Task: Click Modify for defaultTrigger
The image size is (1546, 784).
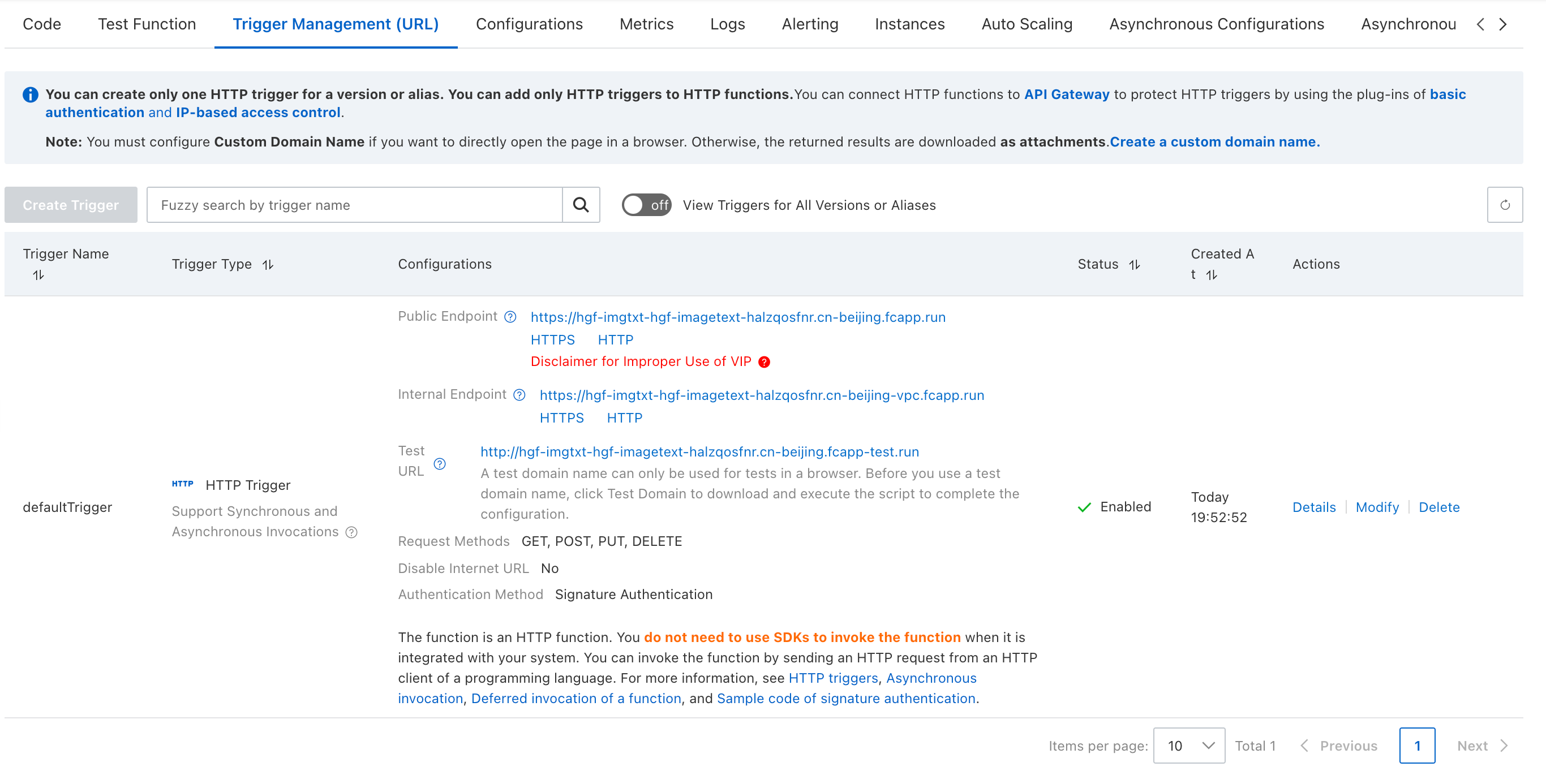Action: point(1377,507)
